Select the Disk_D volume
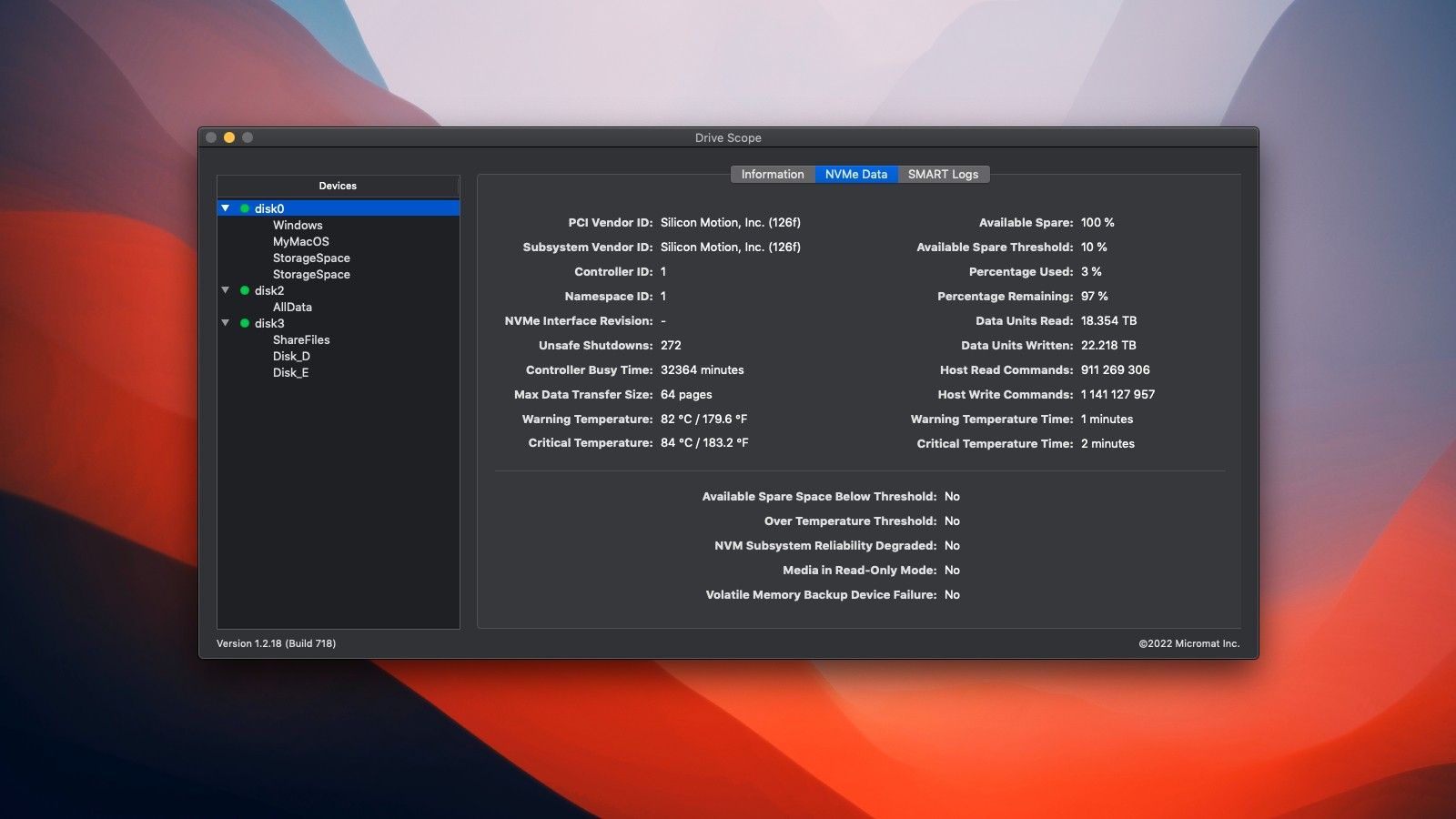 [x=293, y=356]
